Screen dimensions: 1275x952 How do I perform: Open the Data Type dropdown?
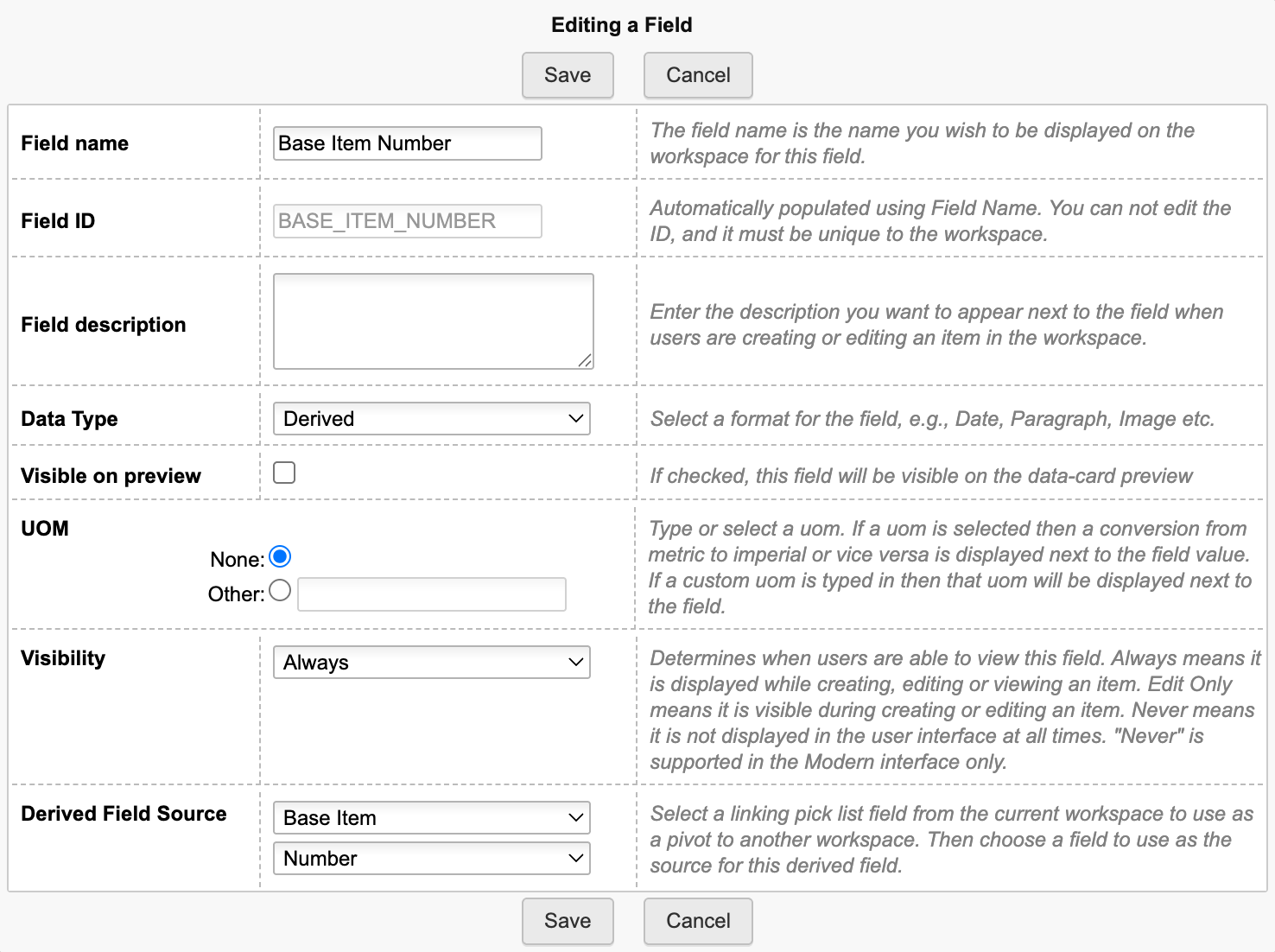click(432, 419)
